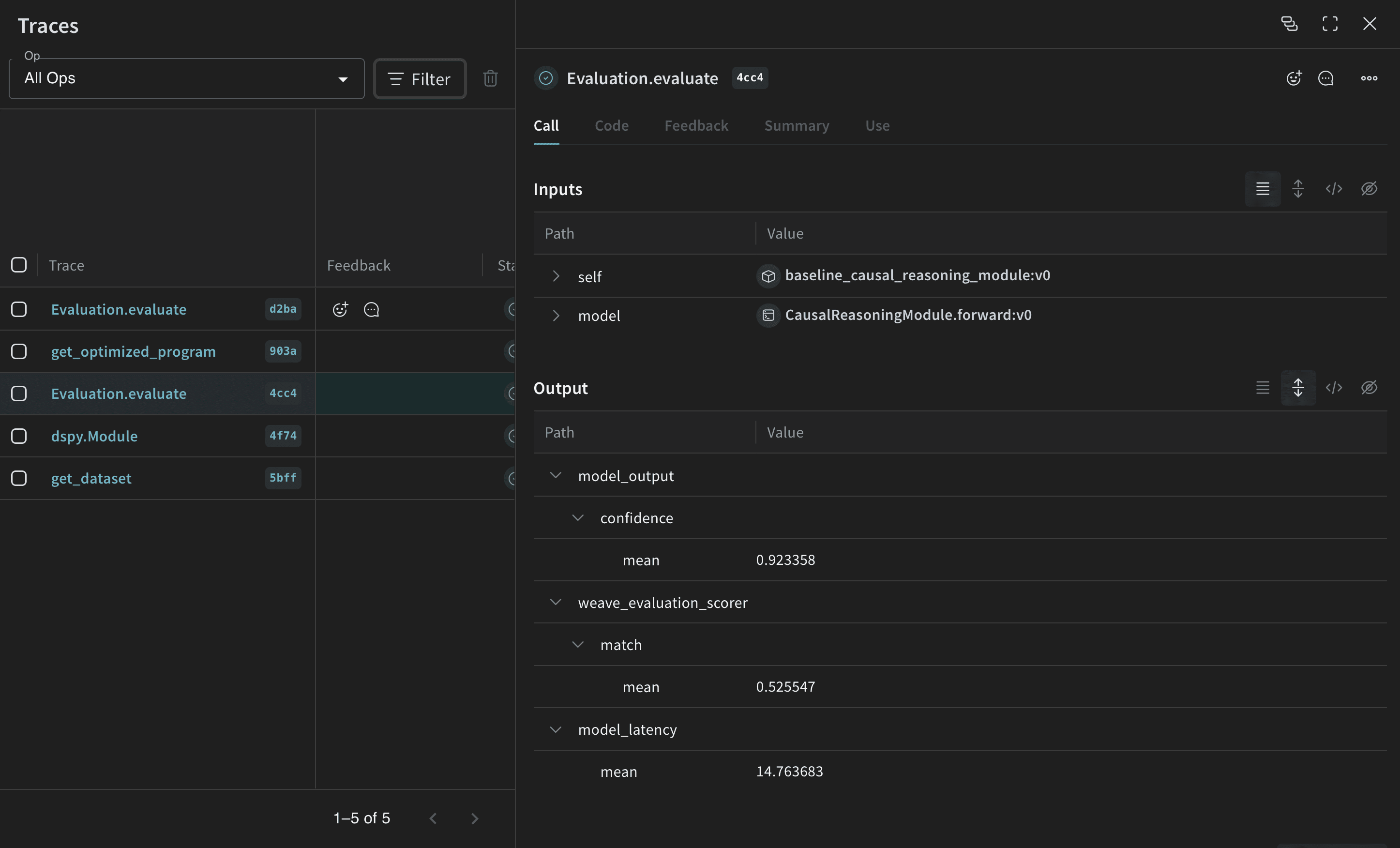Add emoji reaction to Evaluation.evaluate call
This screenshot has height=848, width=1400.
[1294, 78]
